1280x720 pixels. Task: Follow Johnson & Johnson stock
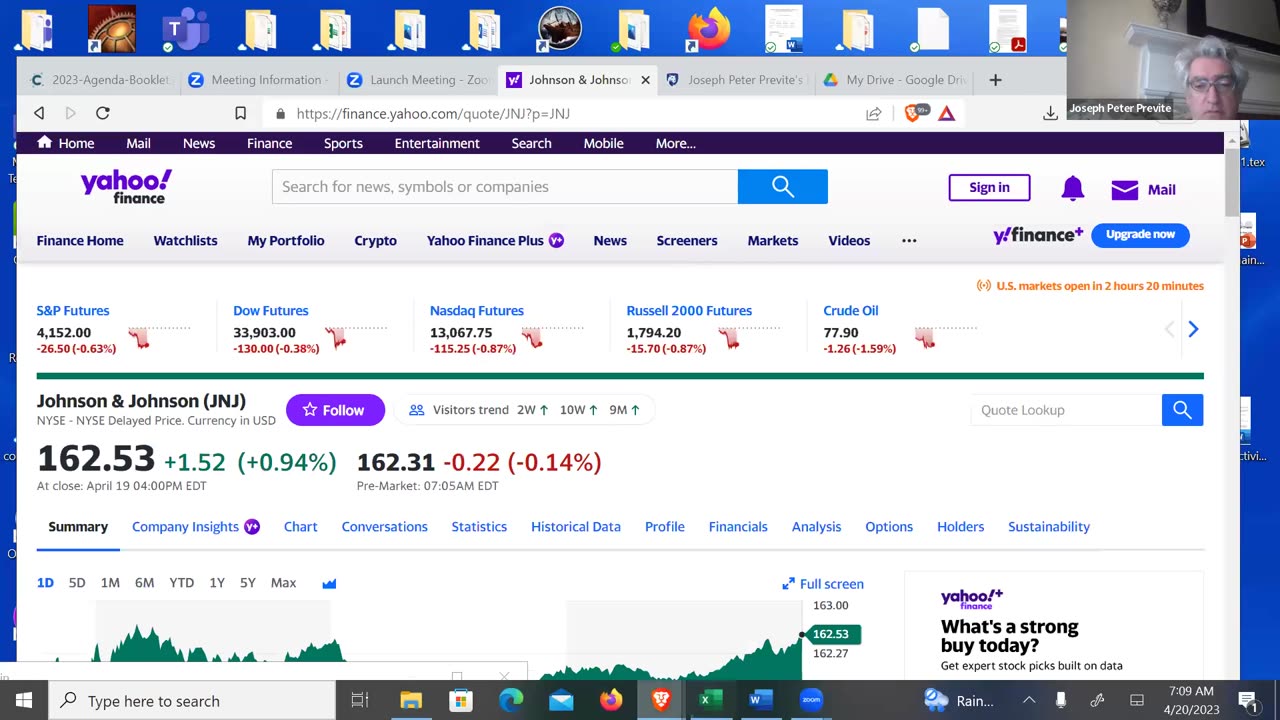tap(335, 410)
